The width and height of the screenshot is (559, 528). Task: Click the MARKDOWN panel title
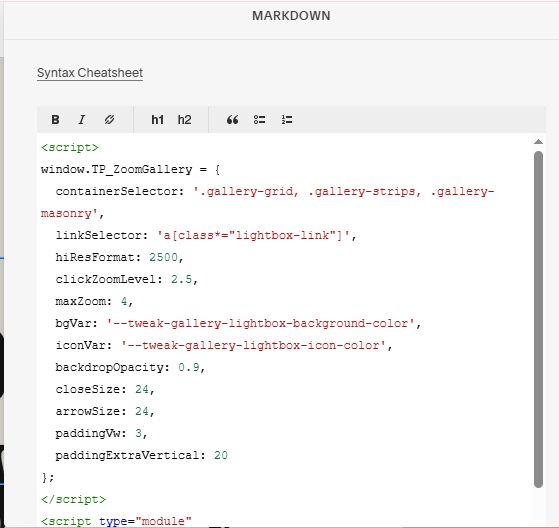[291, 16]
